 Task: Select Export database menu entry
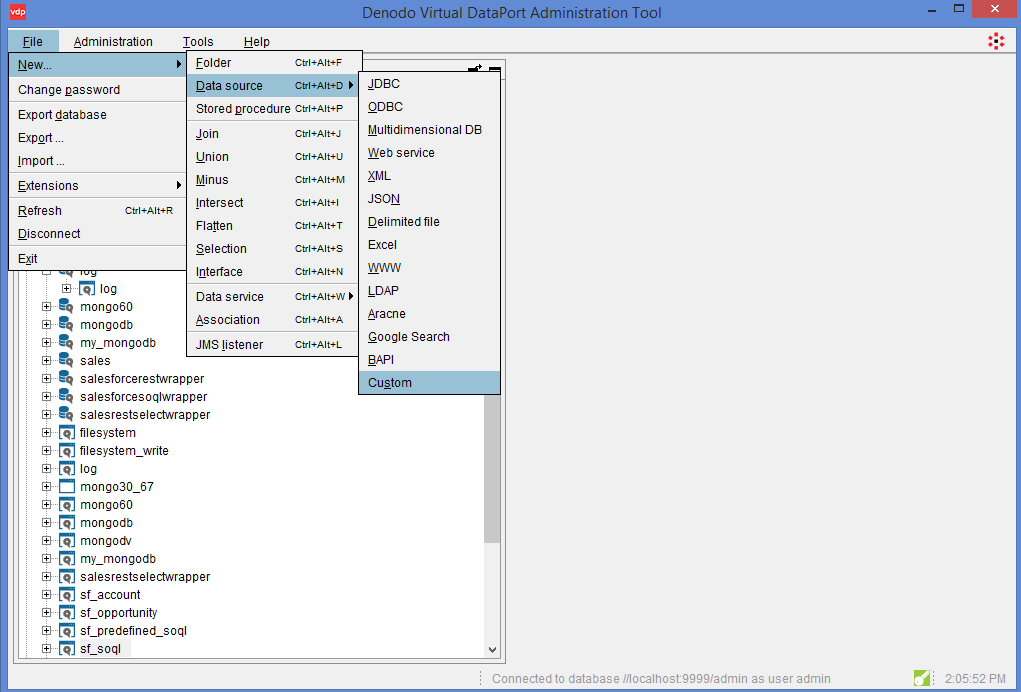pos(98,115)
